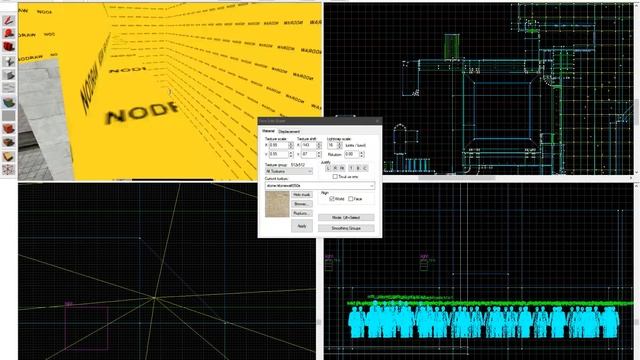Switch to the Material tab
The image size is (640, 360).
(268, 131)
